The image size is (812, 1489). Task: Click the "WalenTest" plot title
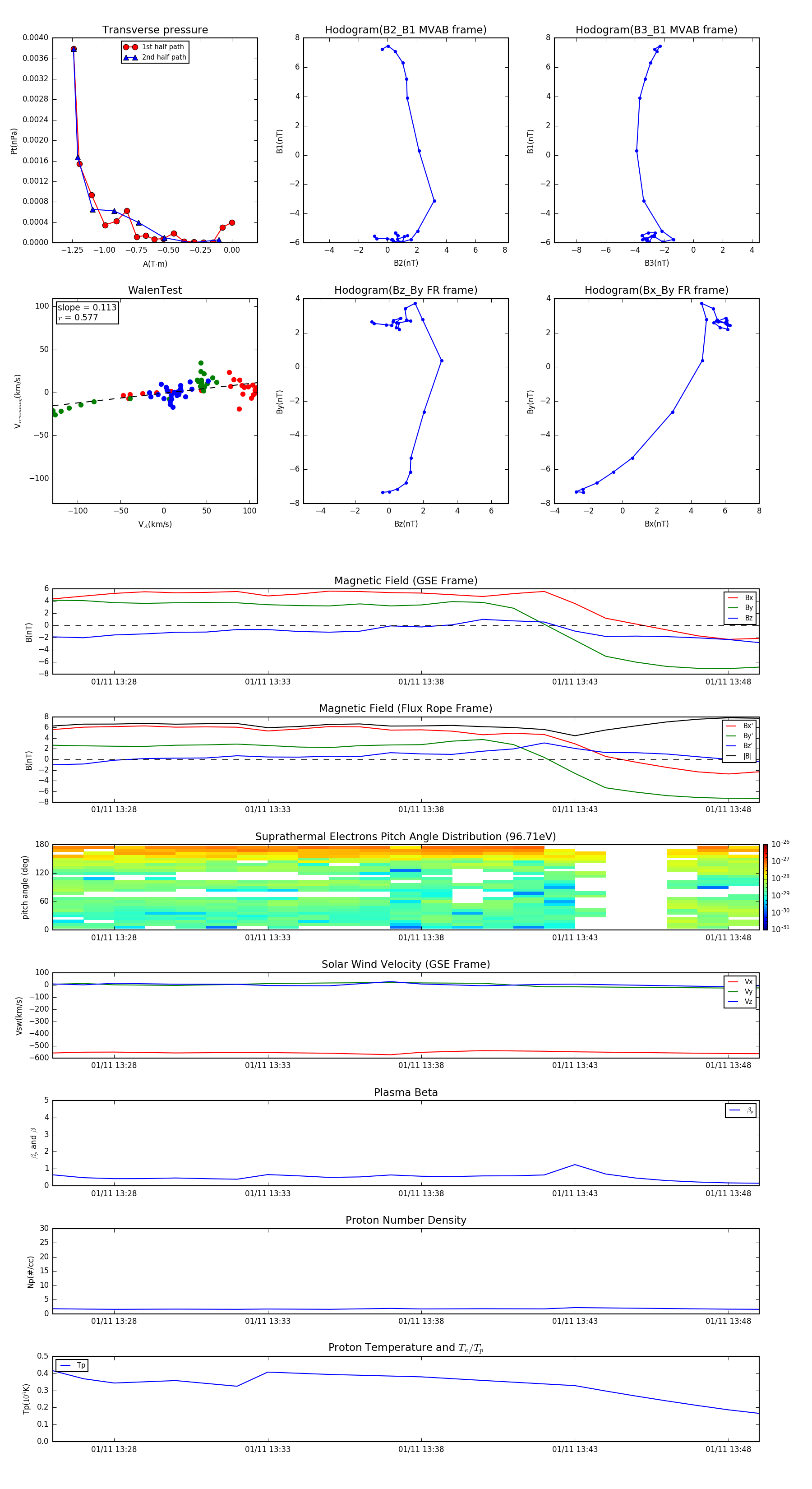tap(155, 290)
